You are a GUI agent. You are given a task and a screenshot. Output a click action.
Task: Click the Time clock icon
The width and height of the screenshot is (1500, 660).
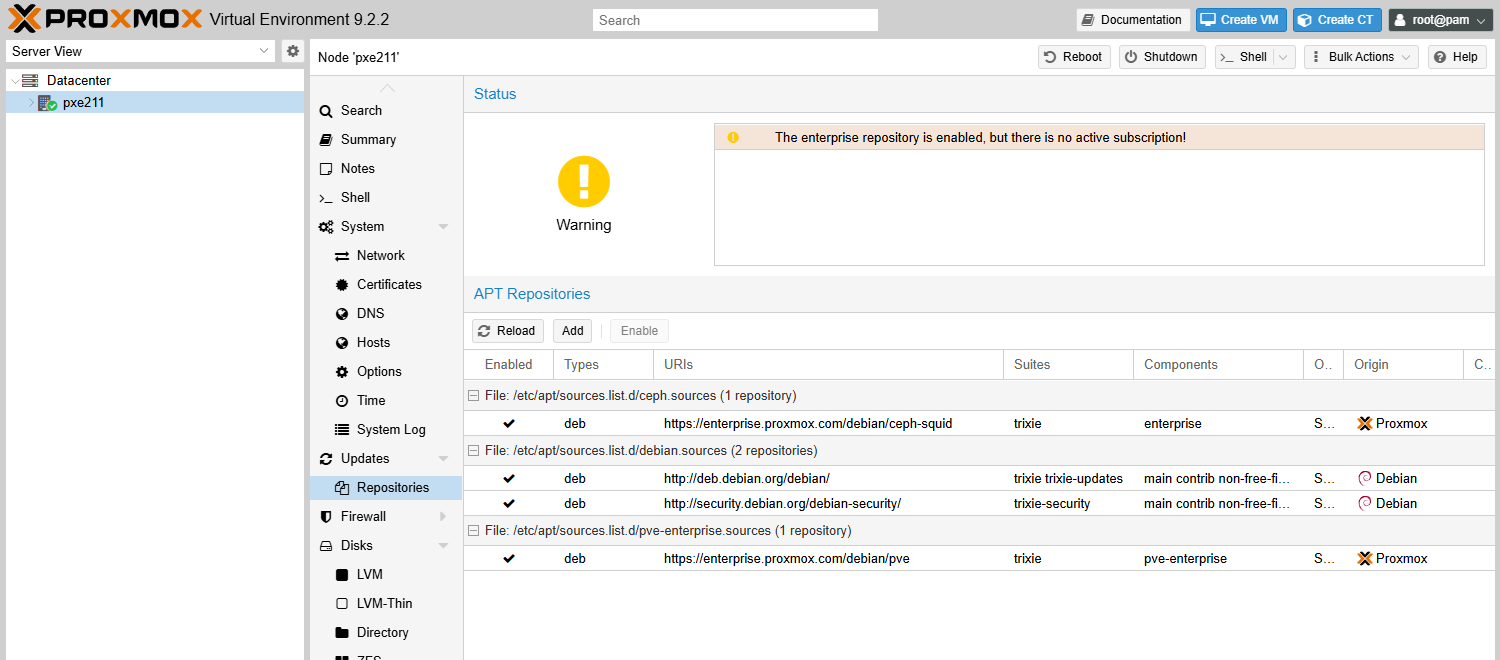(x=342, y=401)
